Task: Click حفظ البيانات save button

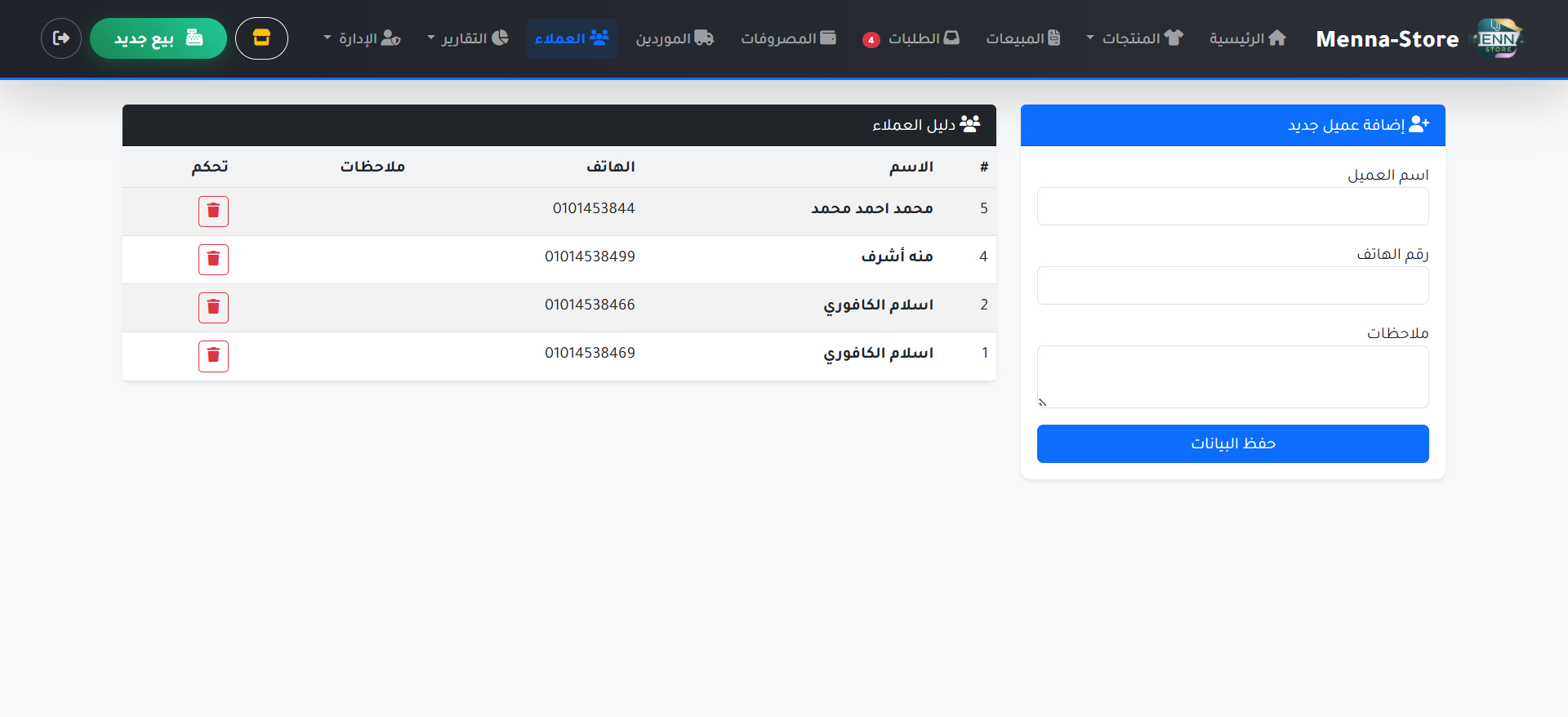Action: point(1232,443)
